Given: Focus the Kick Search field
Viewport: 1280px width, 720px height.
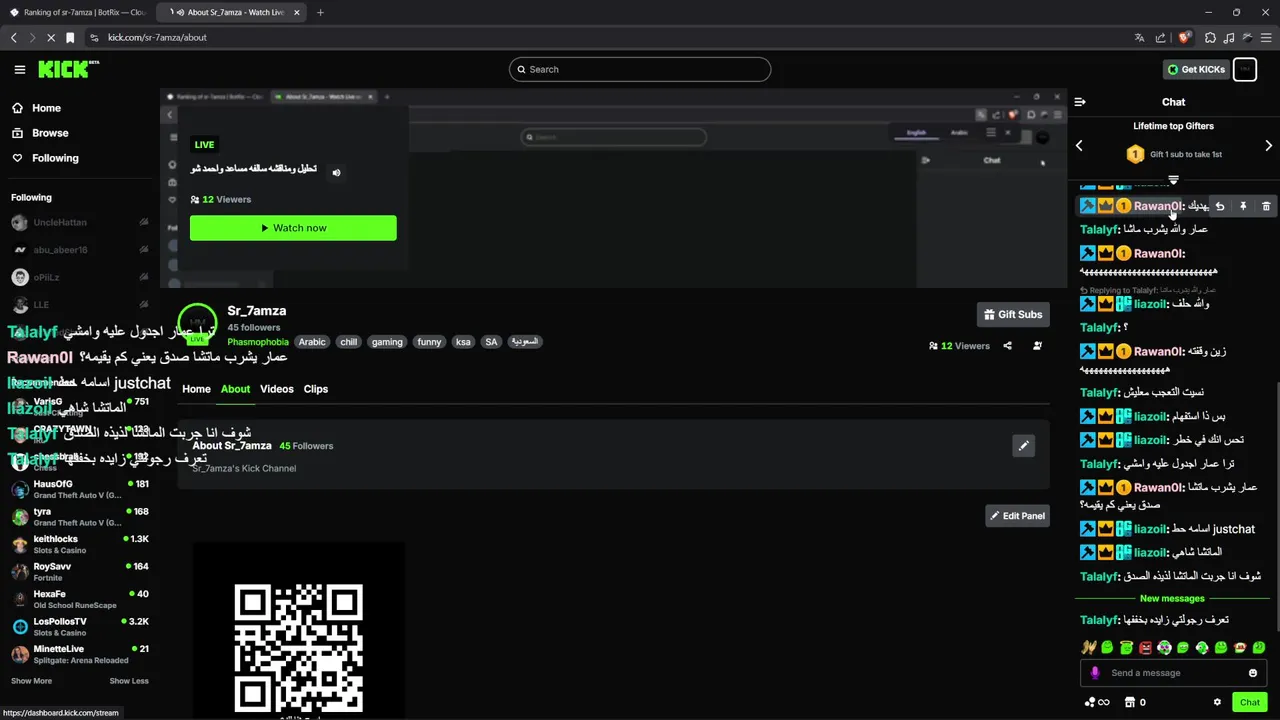Looking at the screenshot, I should click(x=640, y=69).
